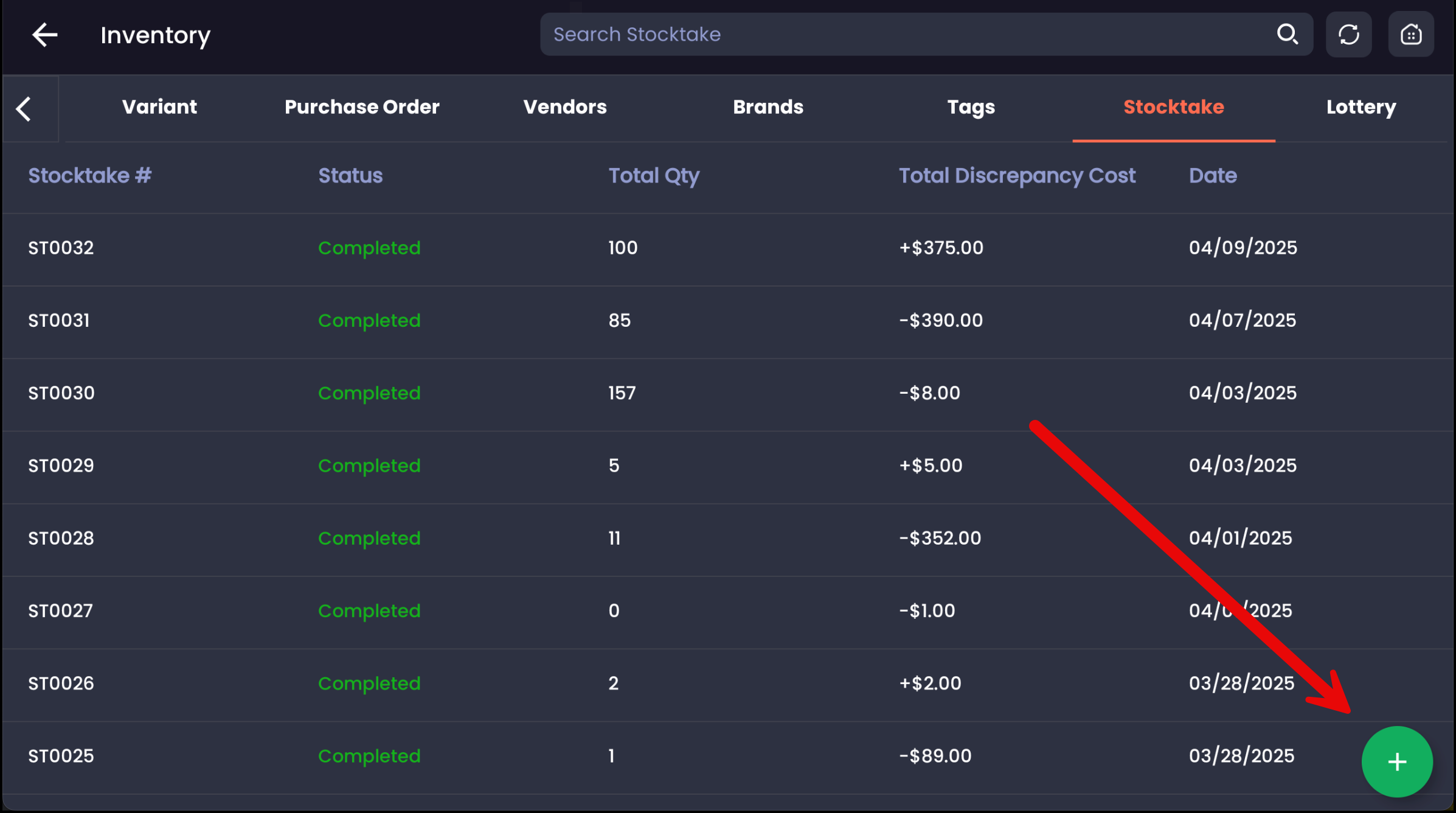Open the Tags tab
This screenshot has height=813, width=1456.
pos(971,107)
